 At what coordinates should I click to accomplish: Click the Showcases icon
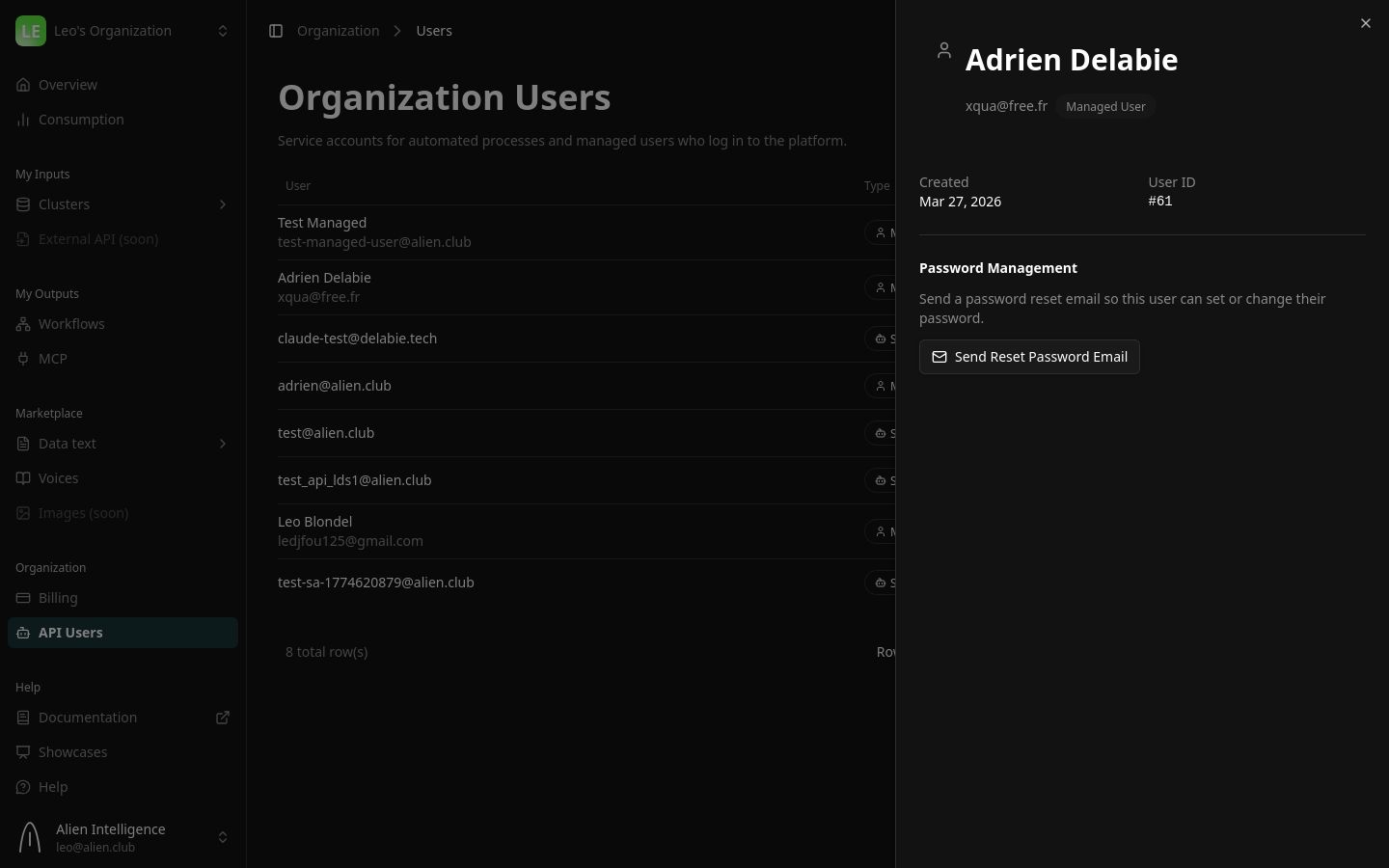click(x=23, y=752)
